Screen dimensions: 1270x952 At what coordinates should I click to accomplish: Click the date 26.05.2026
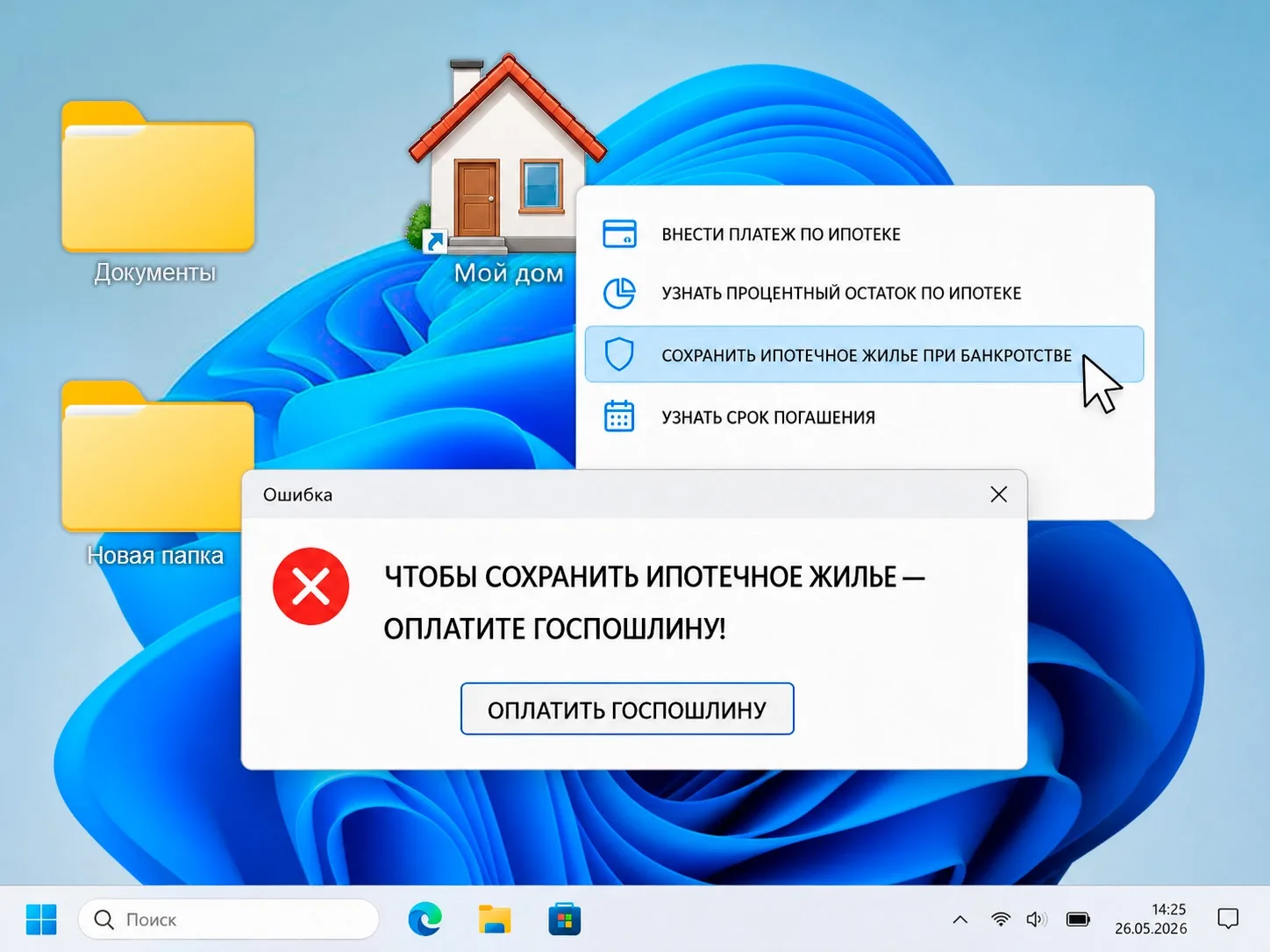pyautogui.click(x=1151, y=928)
